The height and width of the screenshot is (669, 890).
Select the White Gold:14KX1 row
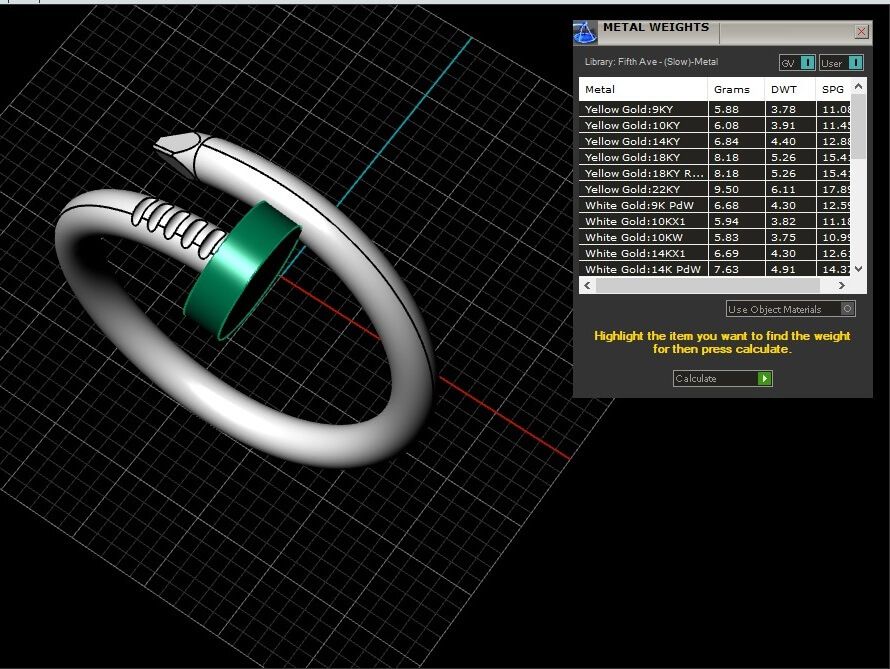(715, 253)
